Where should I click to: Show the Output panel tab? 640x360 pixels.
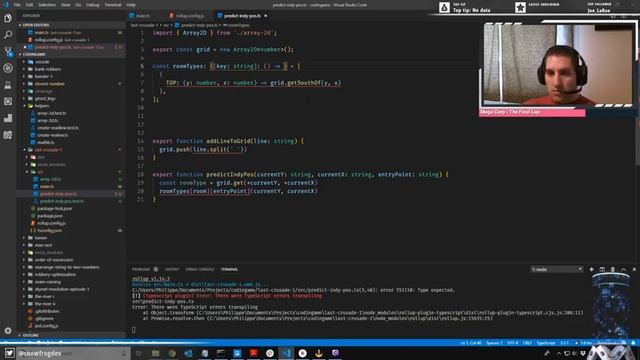[172, 269]
